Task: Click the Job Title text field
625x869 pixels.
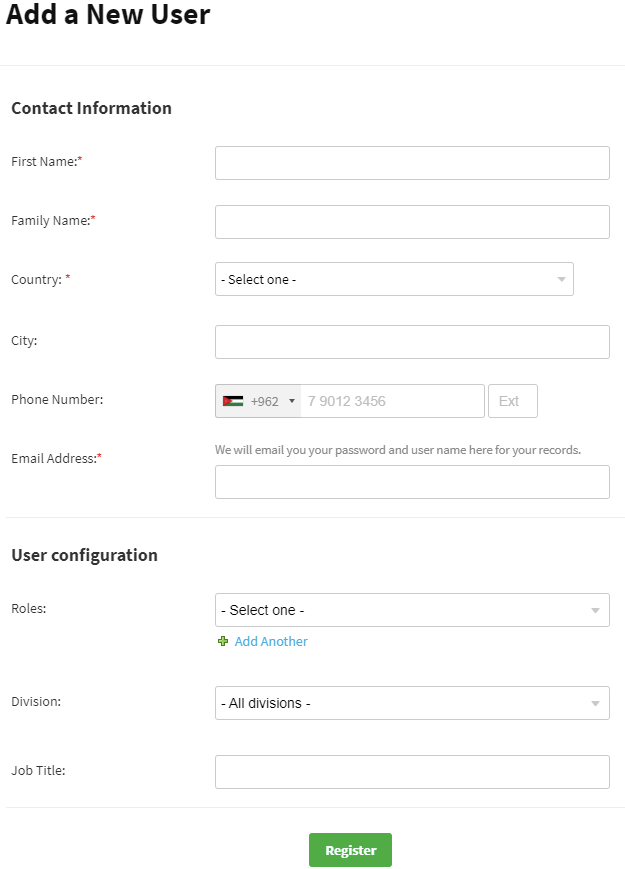Action: tap(412, 772)
